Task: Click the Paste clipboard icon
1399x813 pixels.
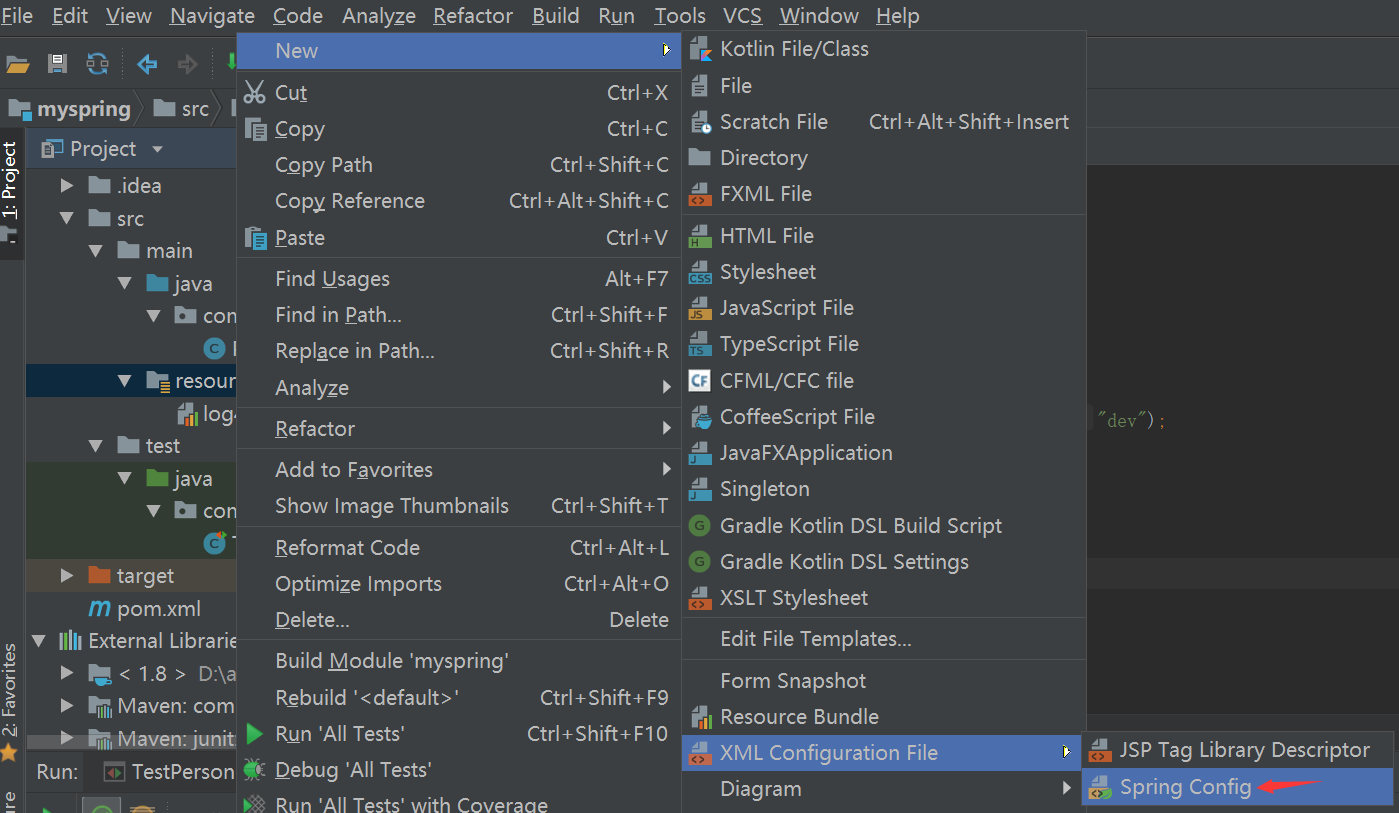Action: [x=255, y=237]
